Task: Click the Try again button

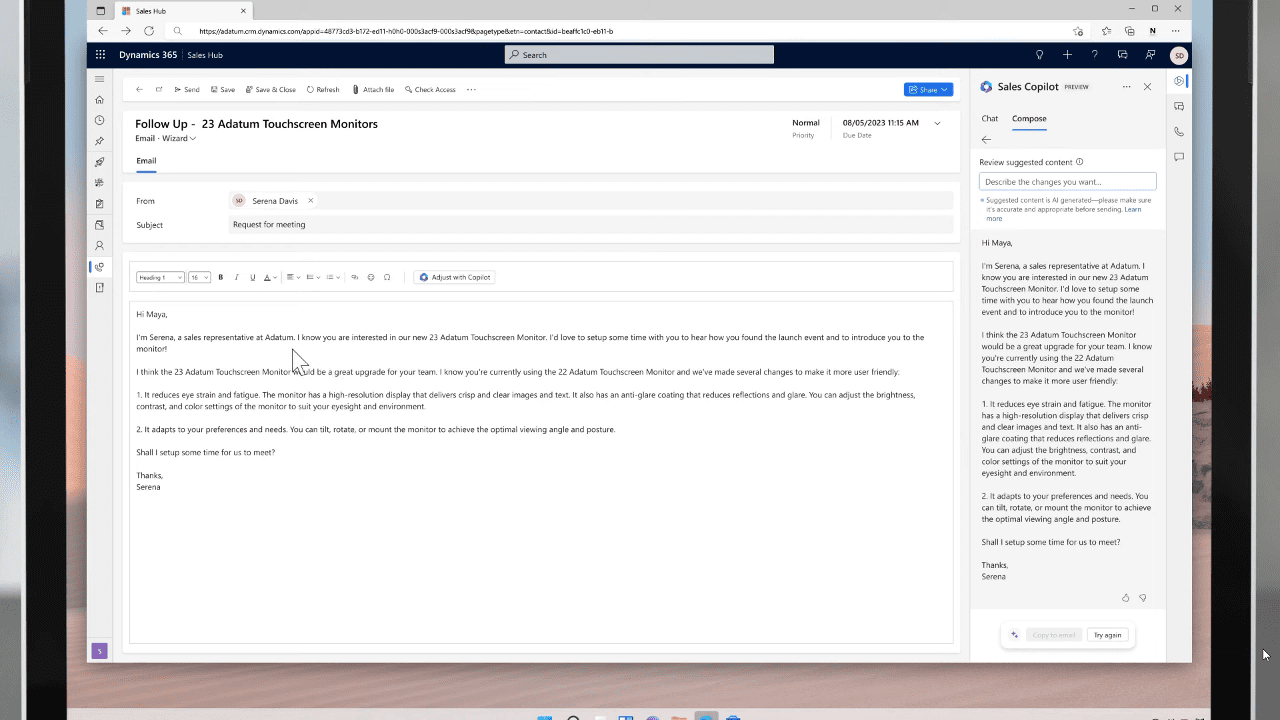Action: pyautogui.click(x=1107, y=635)
